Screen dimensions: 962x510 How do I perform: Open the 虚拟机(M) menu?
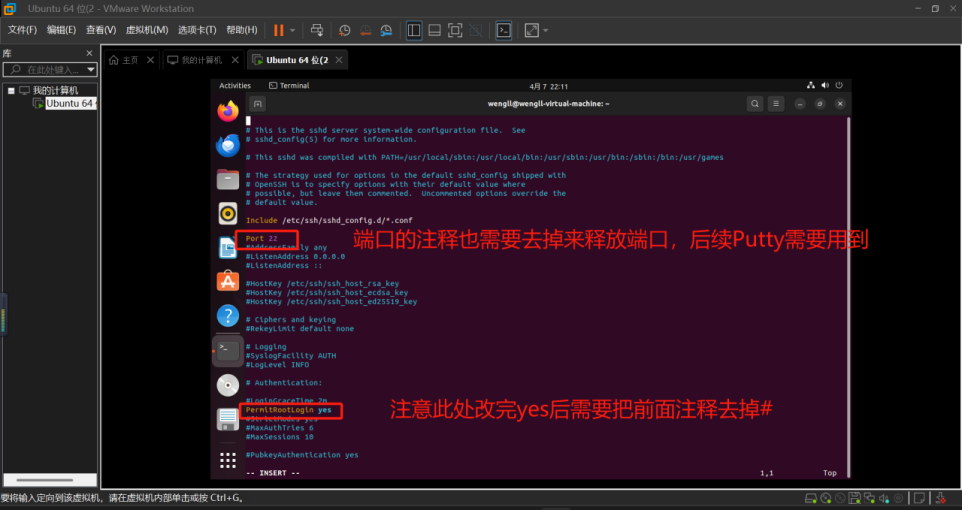tap(147, 30)
